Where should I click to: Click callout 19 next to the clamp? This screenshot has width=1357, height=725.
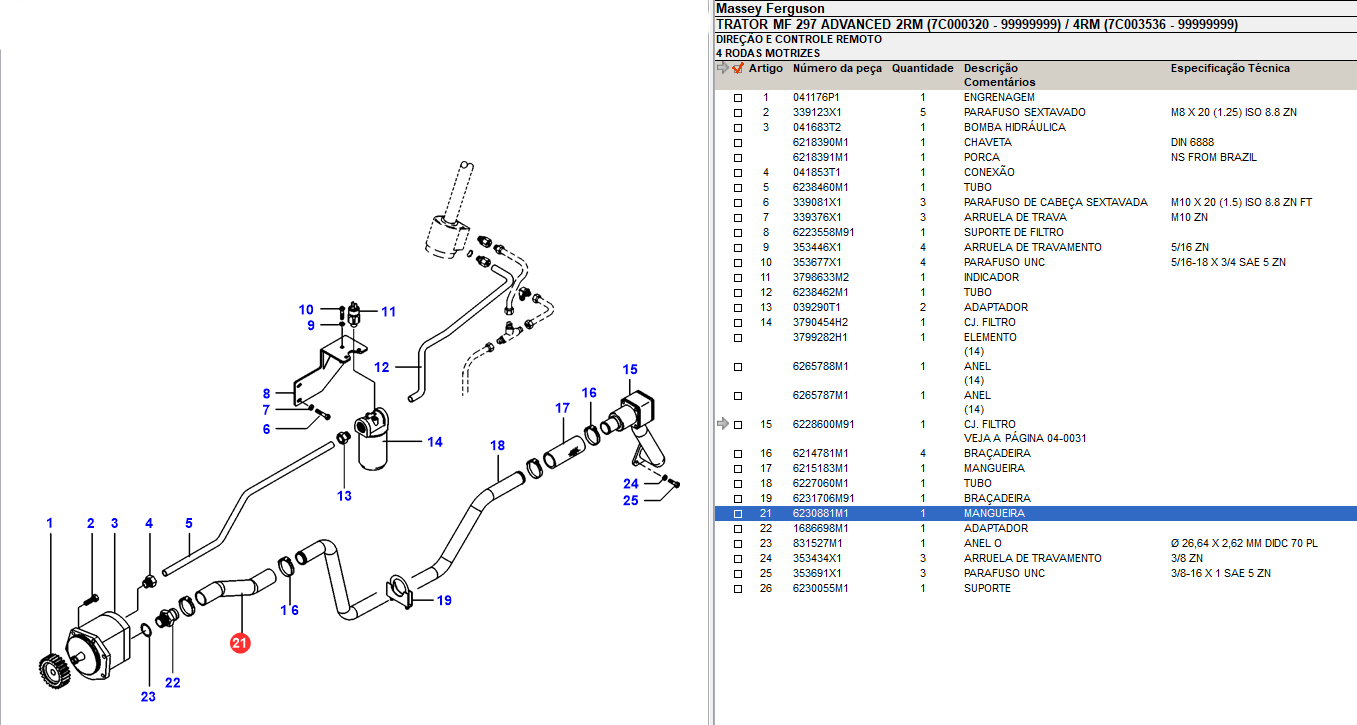click(x=444, y=601)
